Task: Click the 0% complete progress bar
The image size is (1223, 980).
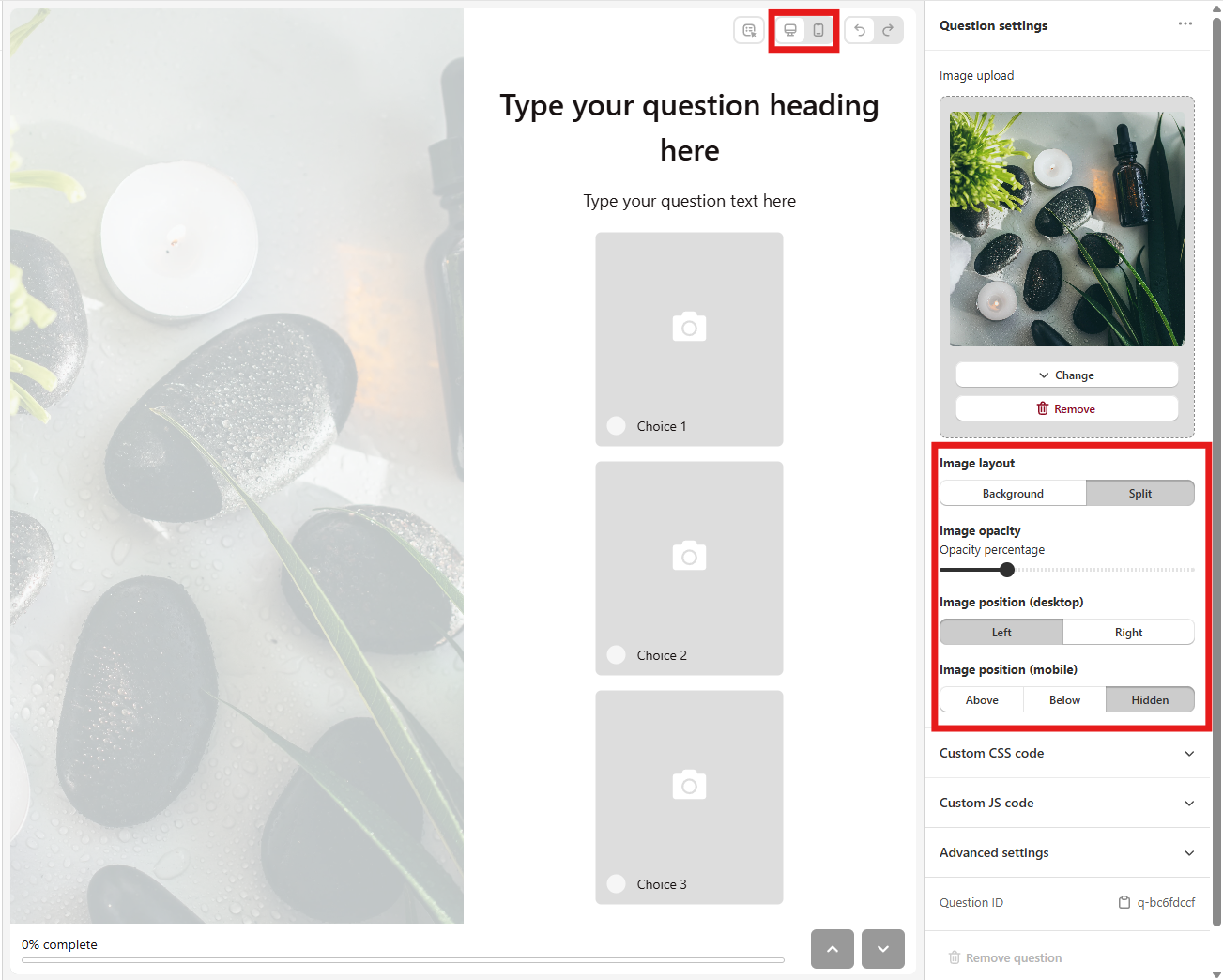Action: 403,959
